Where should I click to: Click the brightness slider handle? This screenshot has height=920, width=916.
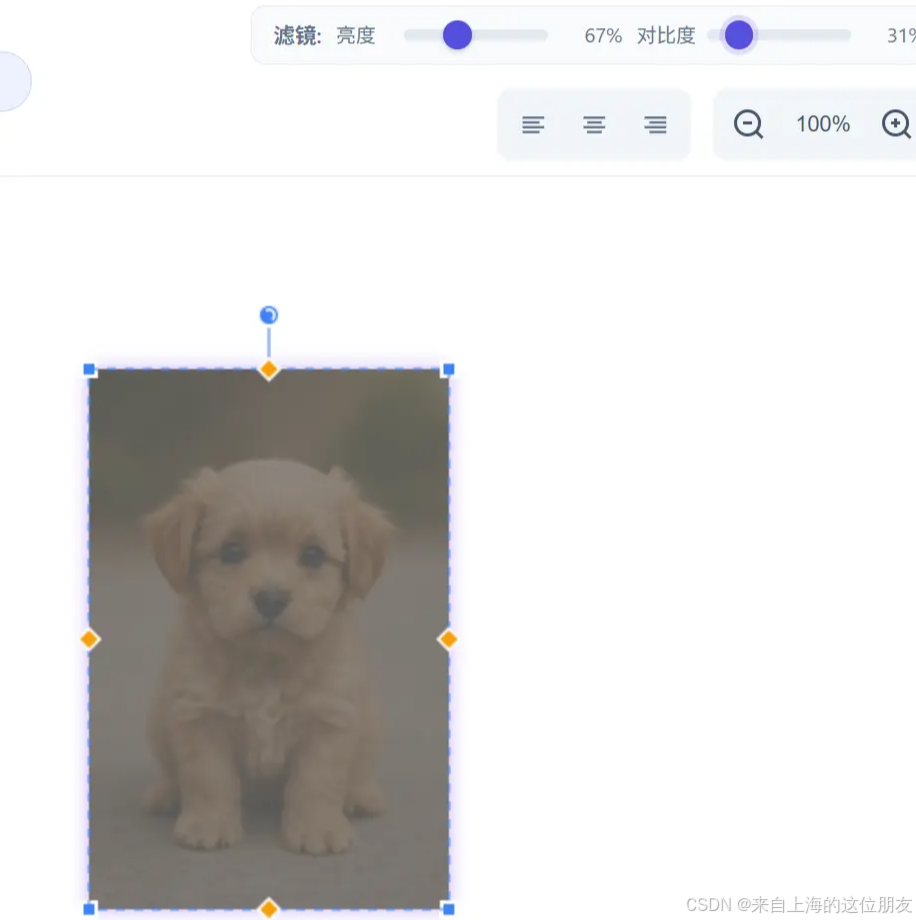click(x=456, y=35)
